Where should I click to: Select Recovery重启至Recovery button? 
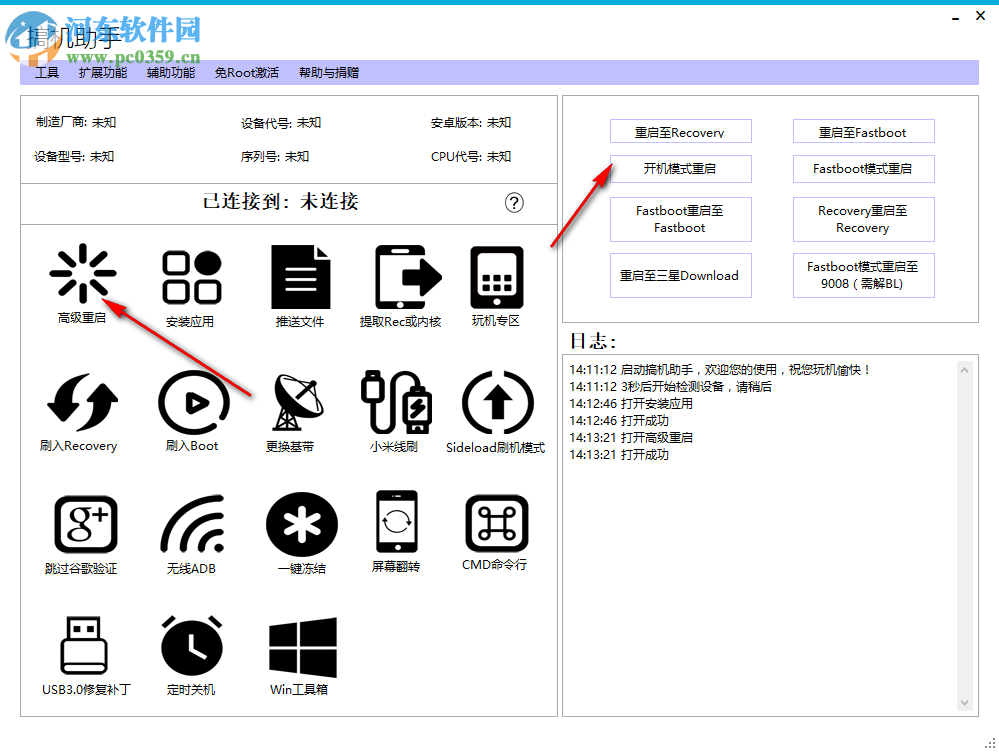coord(863,219)
